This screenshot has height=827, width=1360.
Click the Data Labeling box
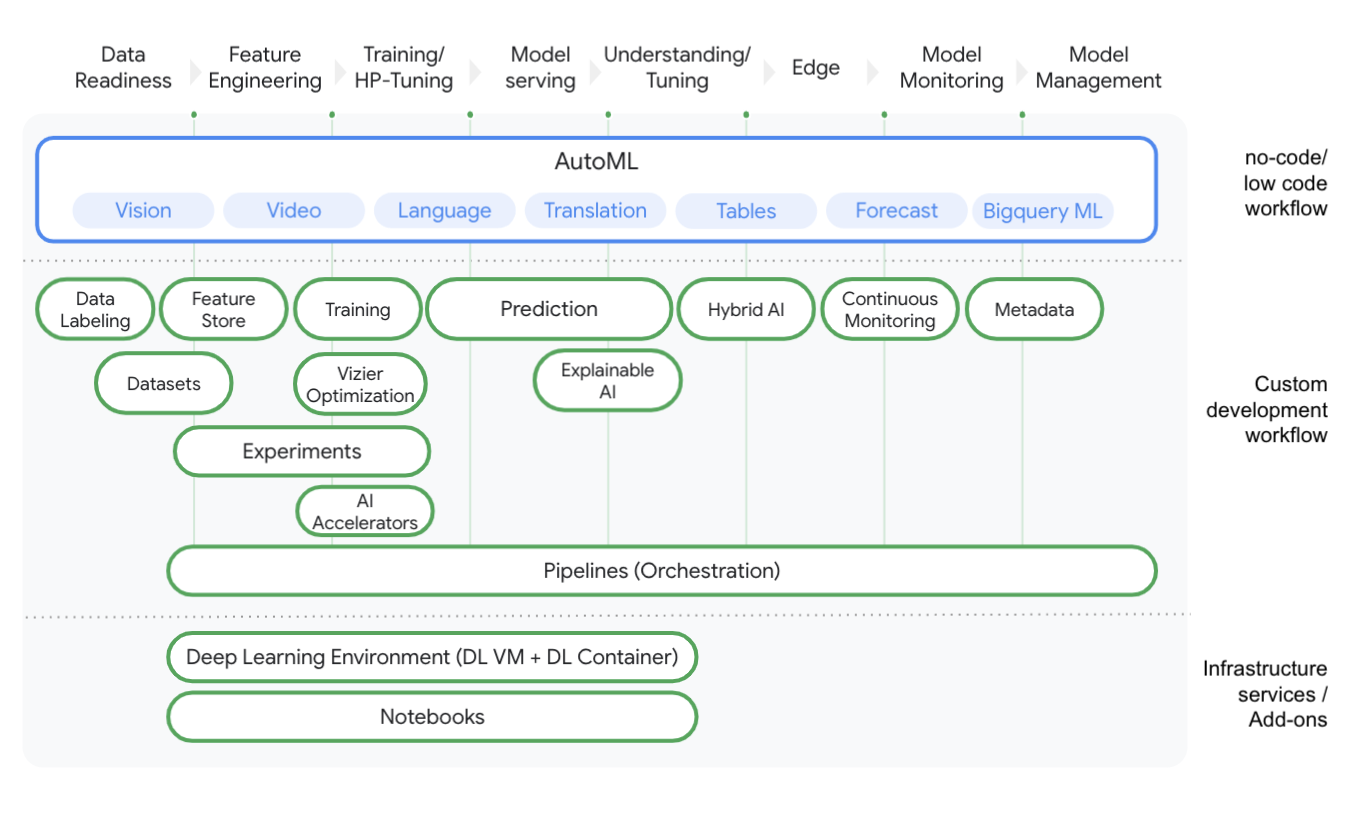point(95,310)
